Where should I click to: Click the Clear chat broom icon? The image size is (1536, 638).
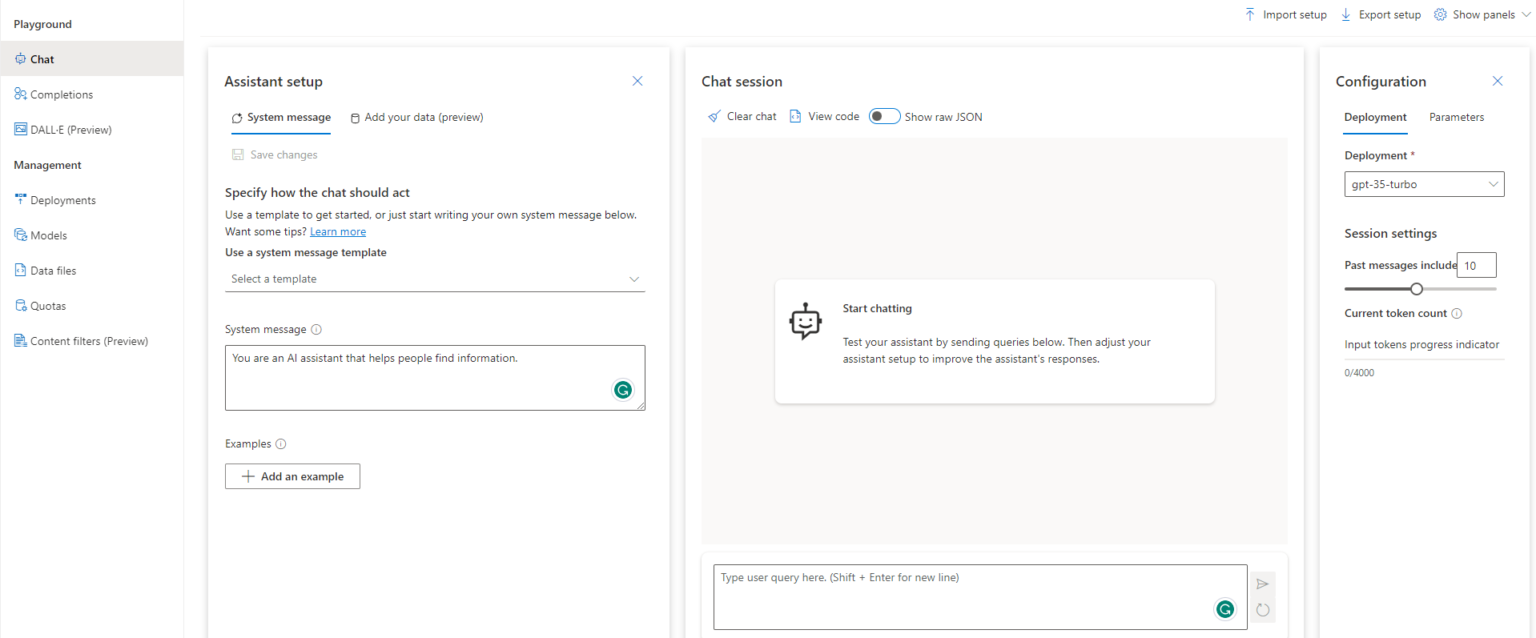[714, 115]
